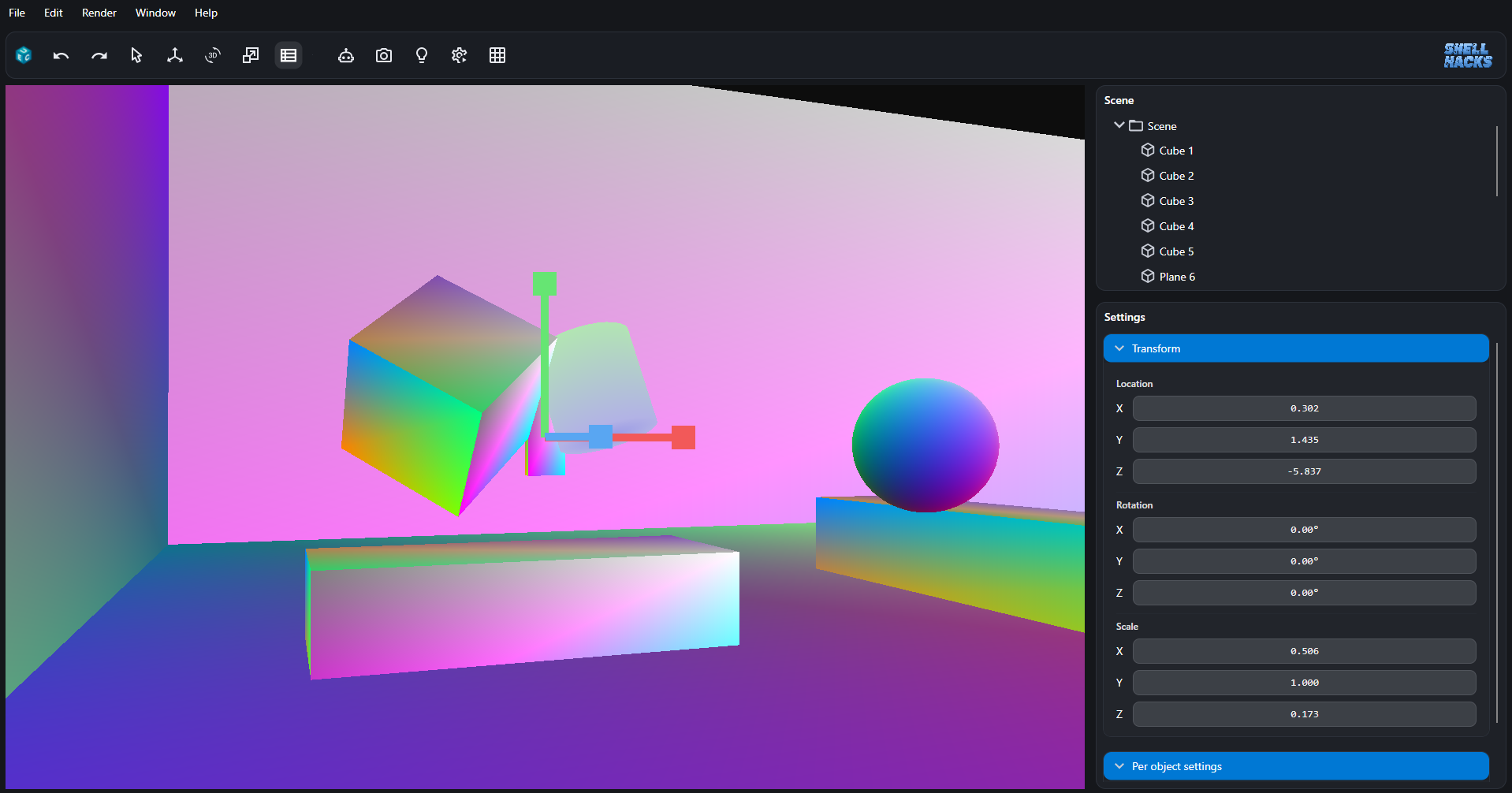Screen dimensions: 1512x793
Task: Activate the 3D rotate tool
Action: 212,55
